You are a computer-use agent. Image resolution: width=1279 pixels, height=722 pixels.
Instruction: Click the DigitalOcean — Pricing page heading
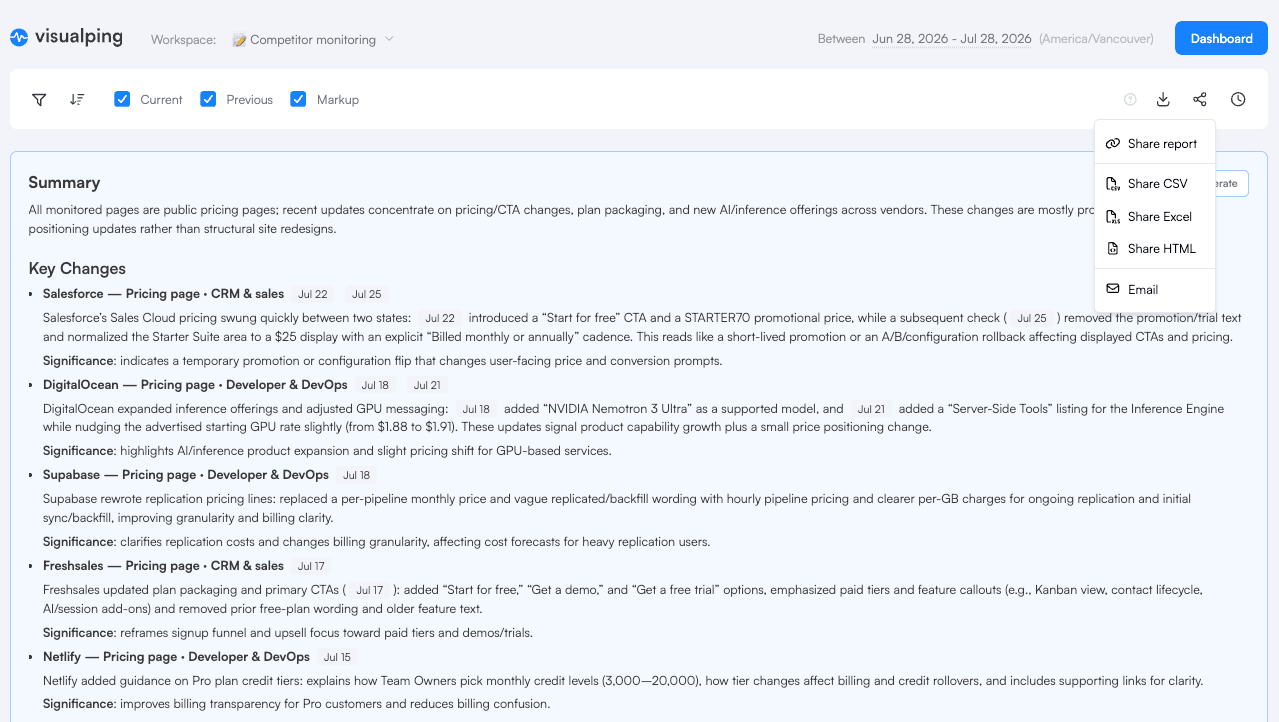coord(195,385)
